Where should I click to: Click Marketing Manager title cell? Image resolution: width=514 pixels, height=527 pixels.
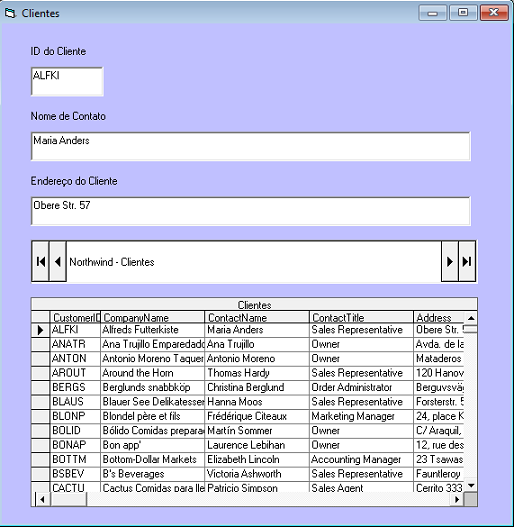361,416
